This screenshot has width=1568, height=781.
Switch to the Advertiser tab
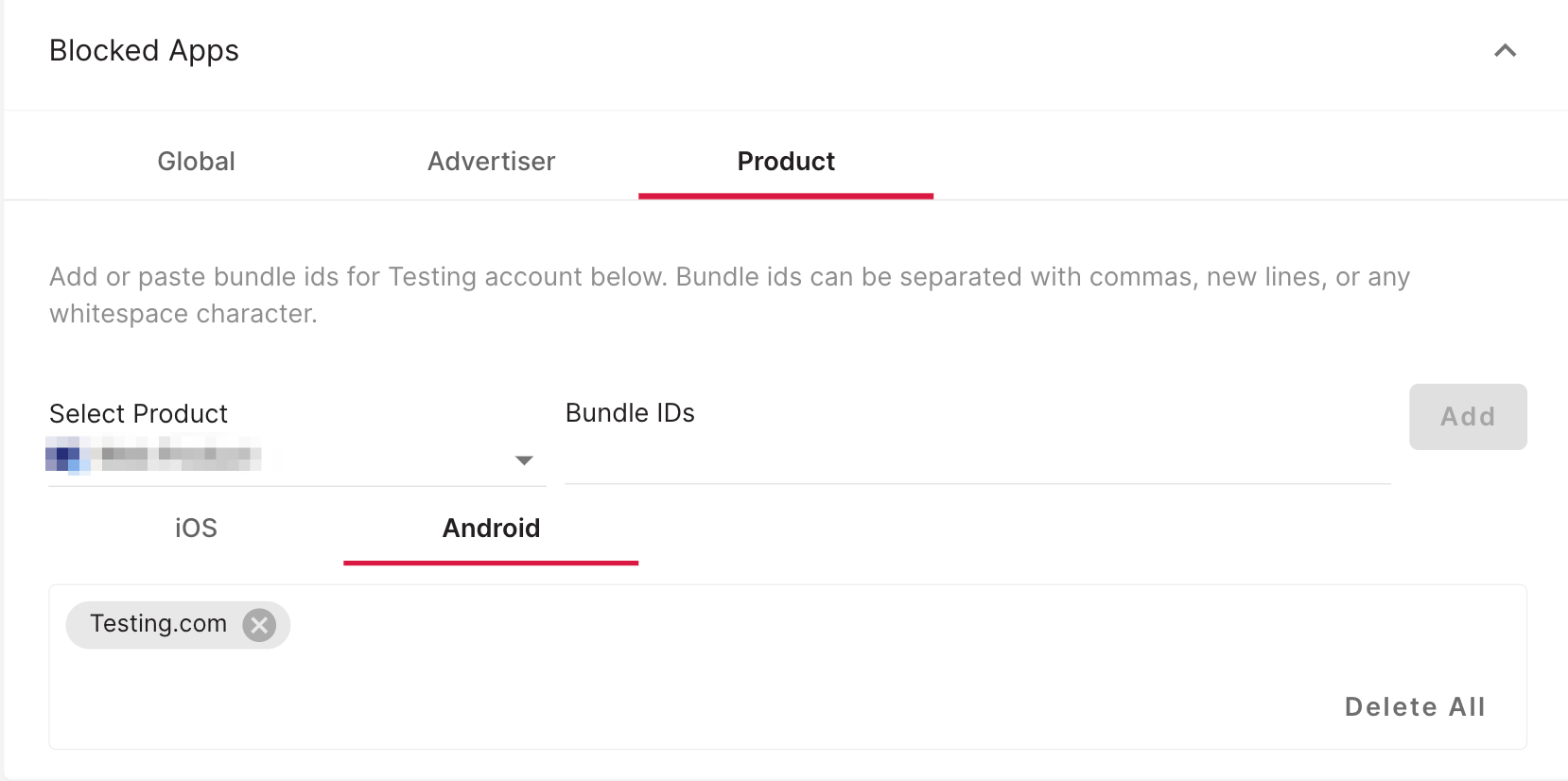tap(491, 162)
